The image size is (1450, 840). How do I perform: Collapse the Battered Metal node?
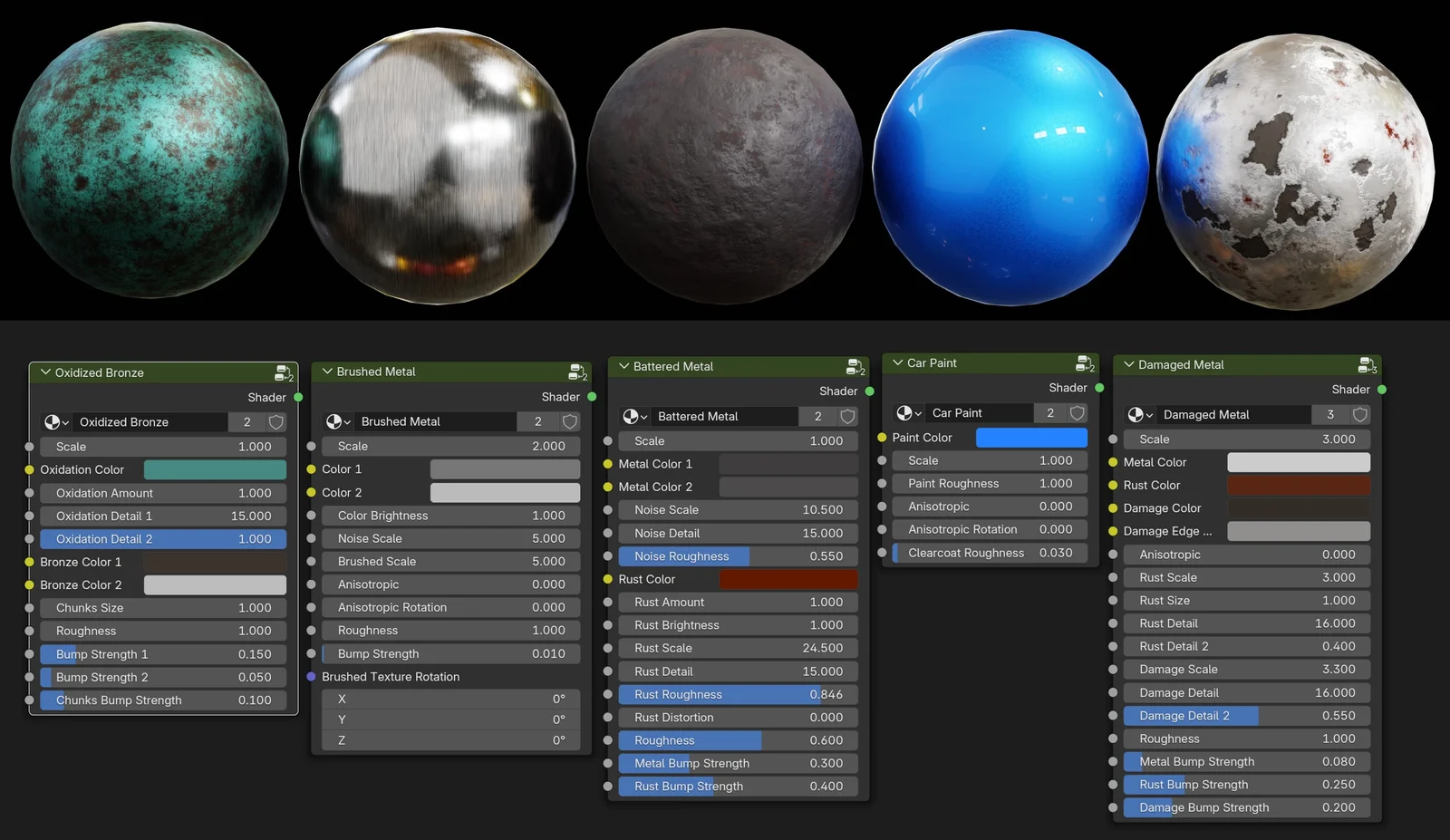(x=623, y=366)
